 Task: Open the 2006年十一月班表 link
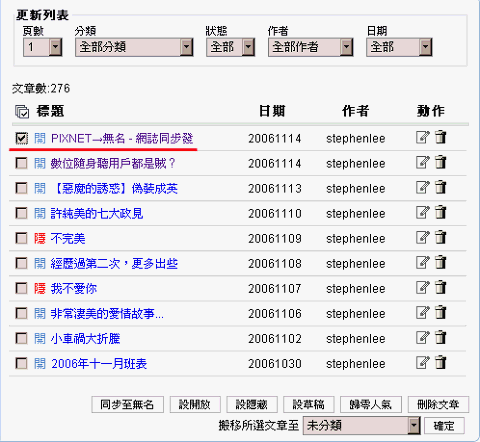(x=99, y=363)
